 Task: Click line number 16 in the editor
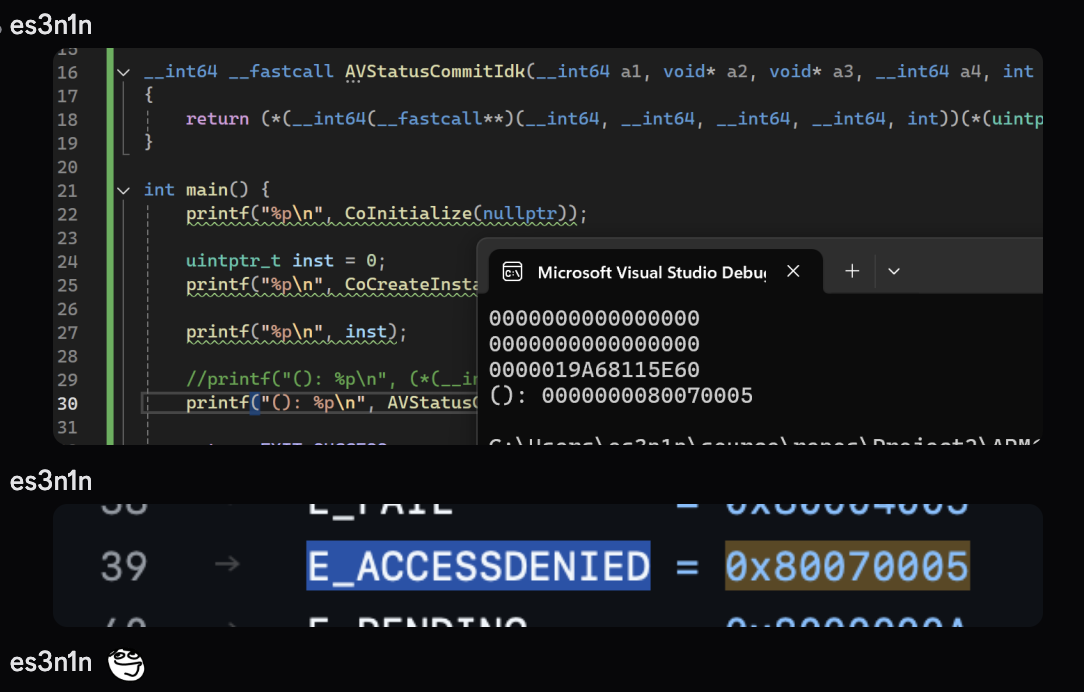[x=67, y=73]
